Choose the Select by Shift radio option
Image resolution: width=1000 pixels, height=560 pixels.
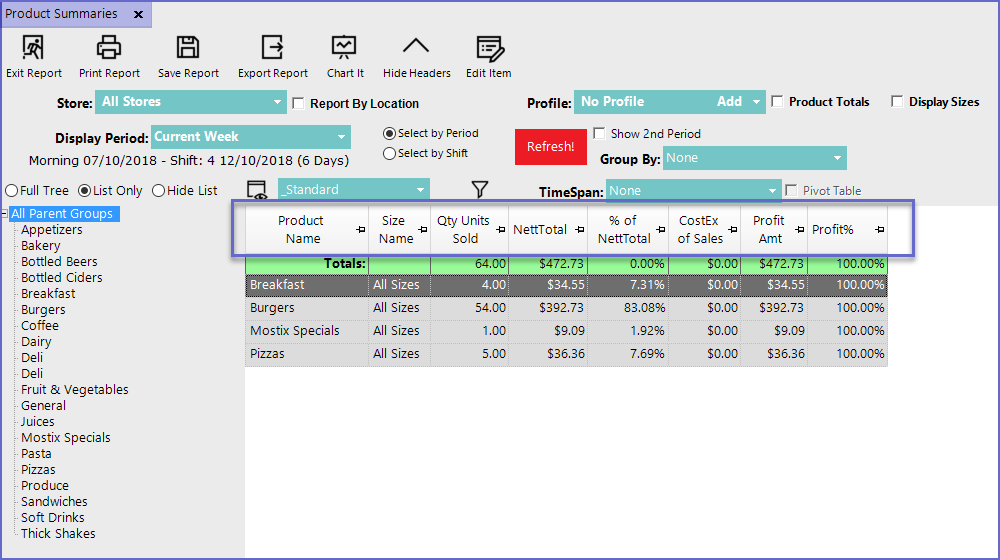389,154
